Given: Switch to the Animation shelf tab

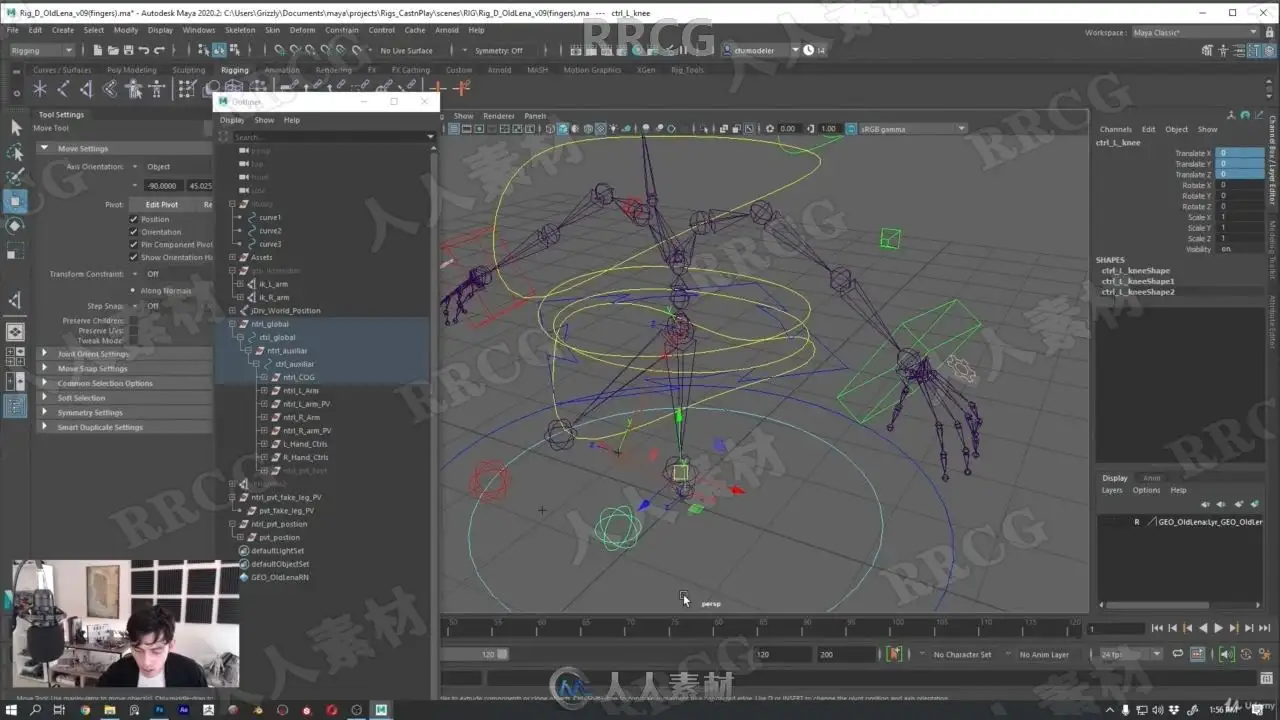Looking at the screenshot, I should tap(281, 70).
